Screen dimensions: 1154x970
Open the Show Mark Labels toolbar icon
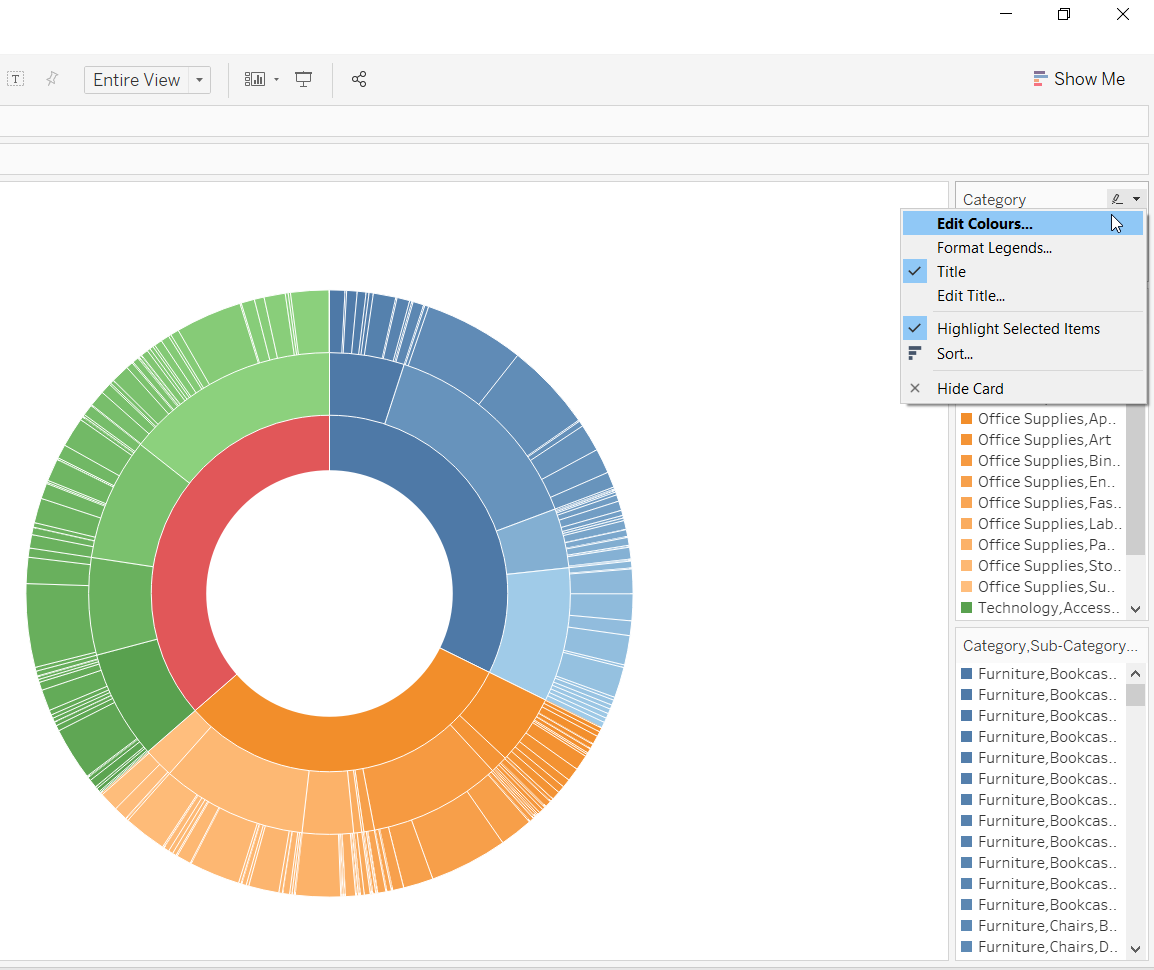point(253,78)
